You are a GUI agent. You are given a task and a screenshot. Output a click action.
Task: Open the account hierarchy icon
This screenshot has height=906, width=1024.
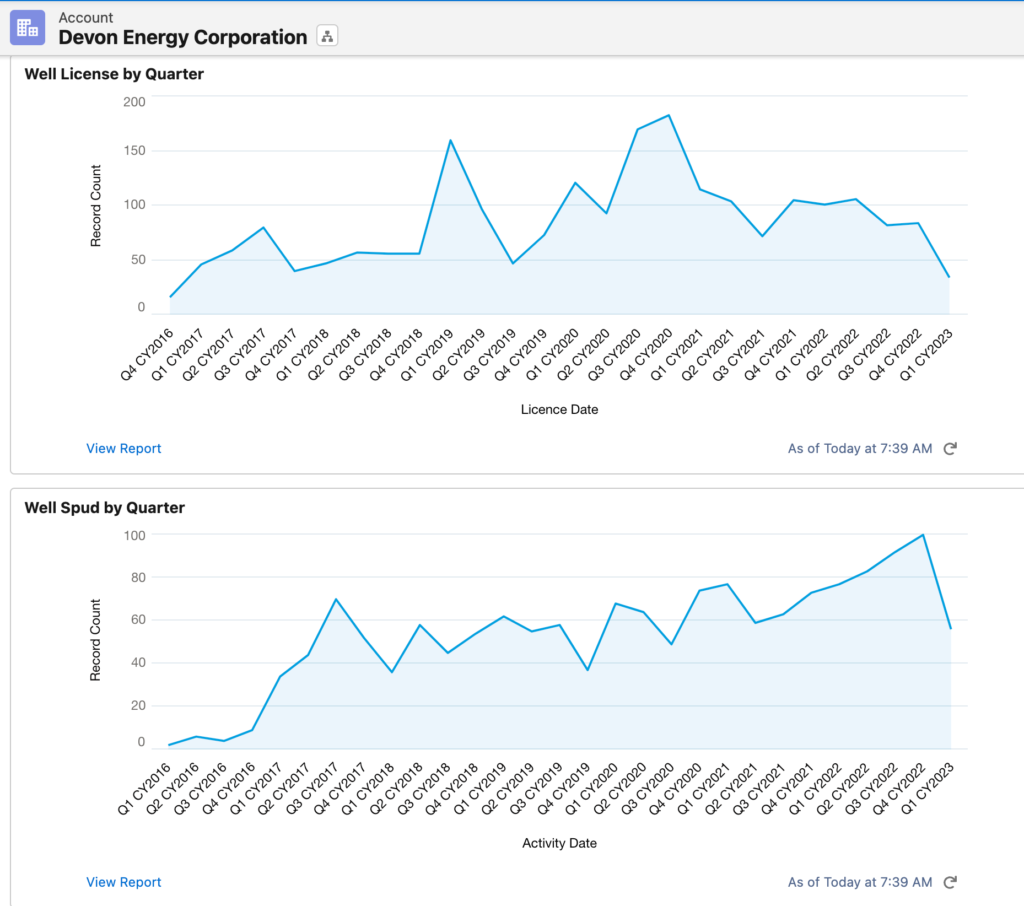coord(327,36)
